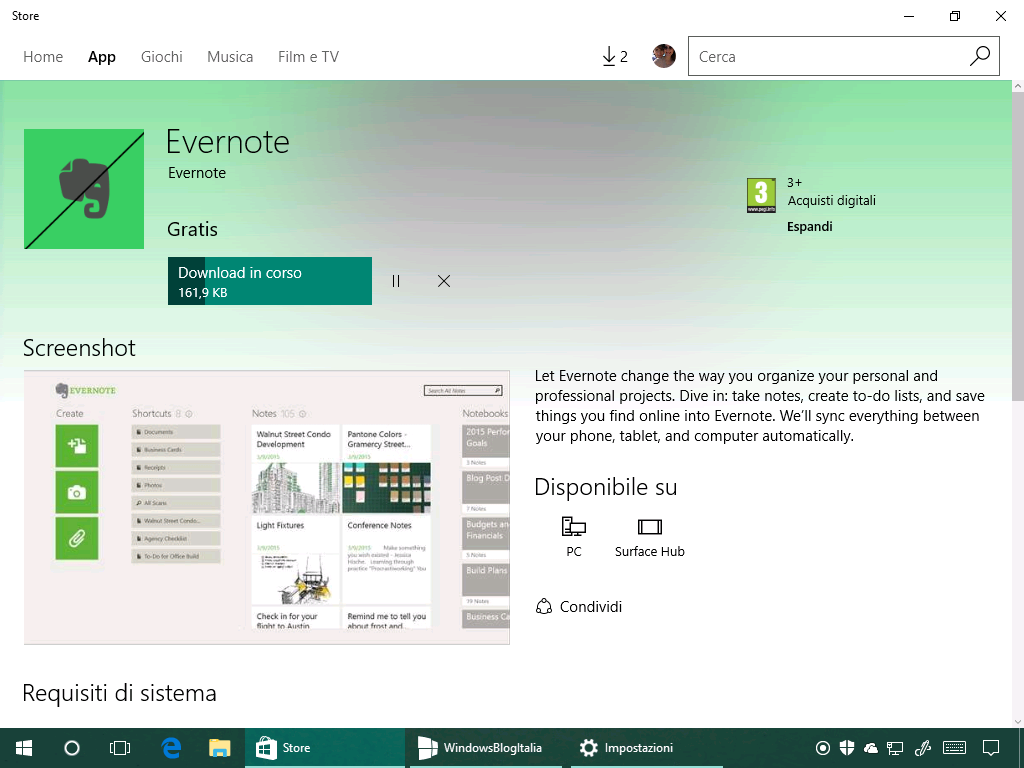The image size is (1024, 768).
Task: Click the PEGI 3 rating badge
Action: click(x=761, y=195)
